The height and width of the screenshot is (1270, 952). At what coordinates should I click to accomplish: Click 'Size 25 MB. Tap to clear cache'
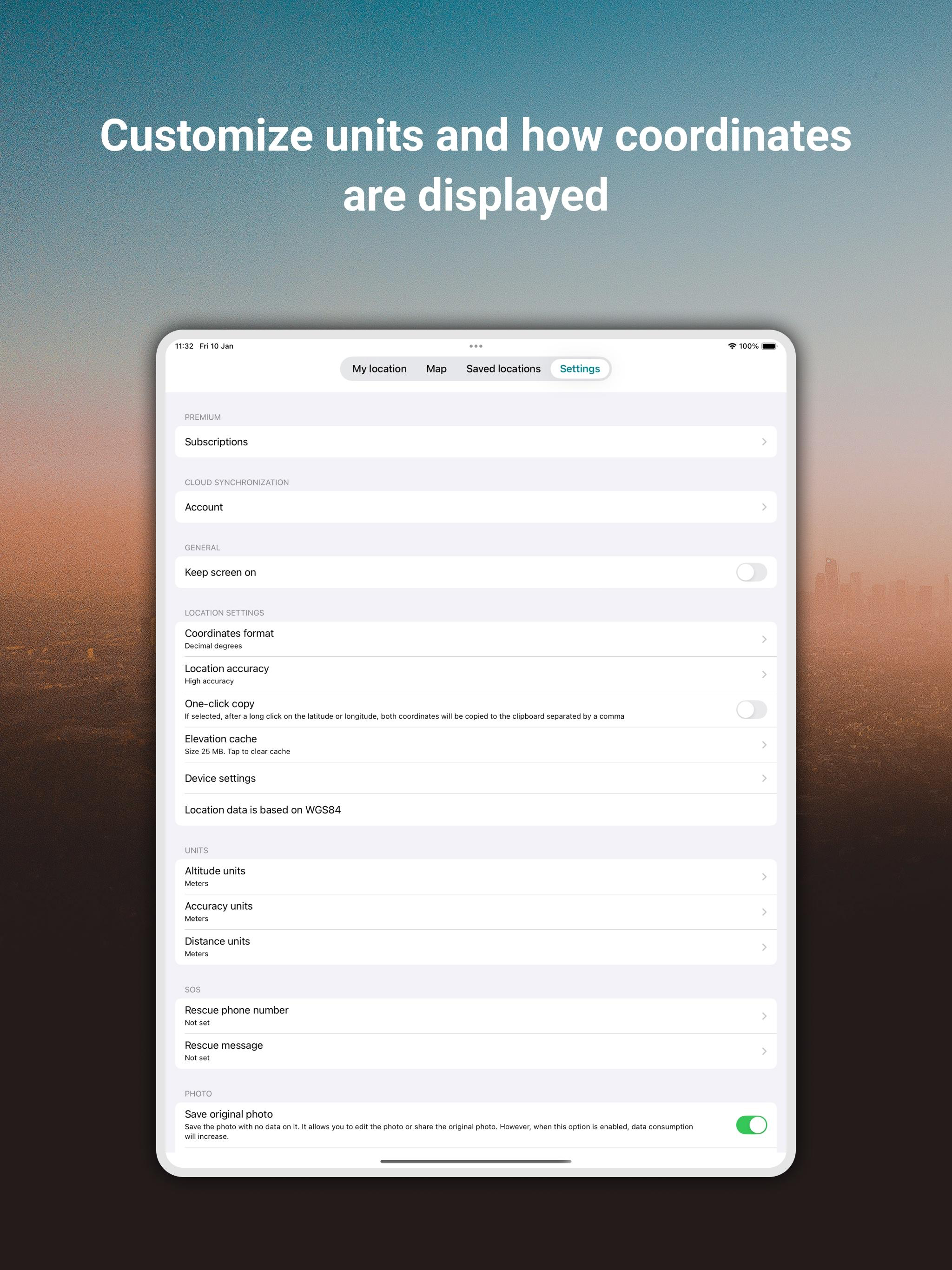237,752
